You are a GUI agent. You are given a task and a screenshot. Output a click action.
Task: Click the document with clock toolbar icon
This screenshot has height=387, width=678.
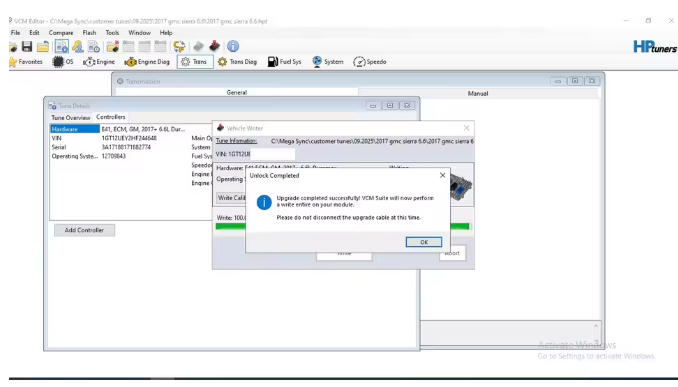93,46
